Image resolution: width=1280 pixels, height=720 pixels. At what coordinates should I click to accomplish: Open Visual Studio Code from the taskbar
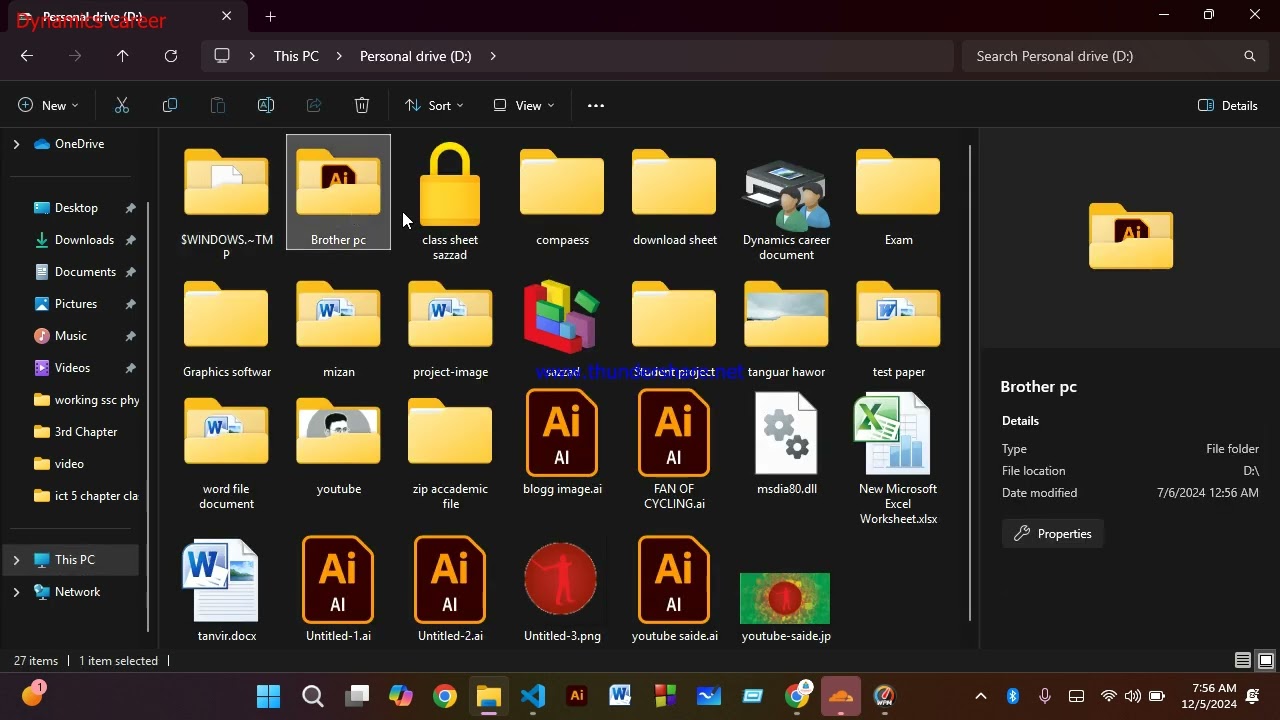533,696
